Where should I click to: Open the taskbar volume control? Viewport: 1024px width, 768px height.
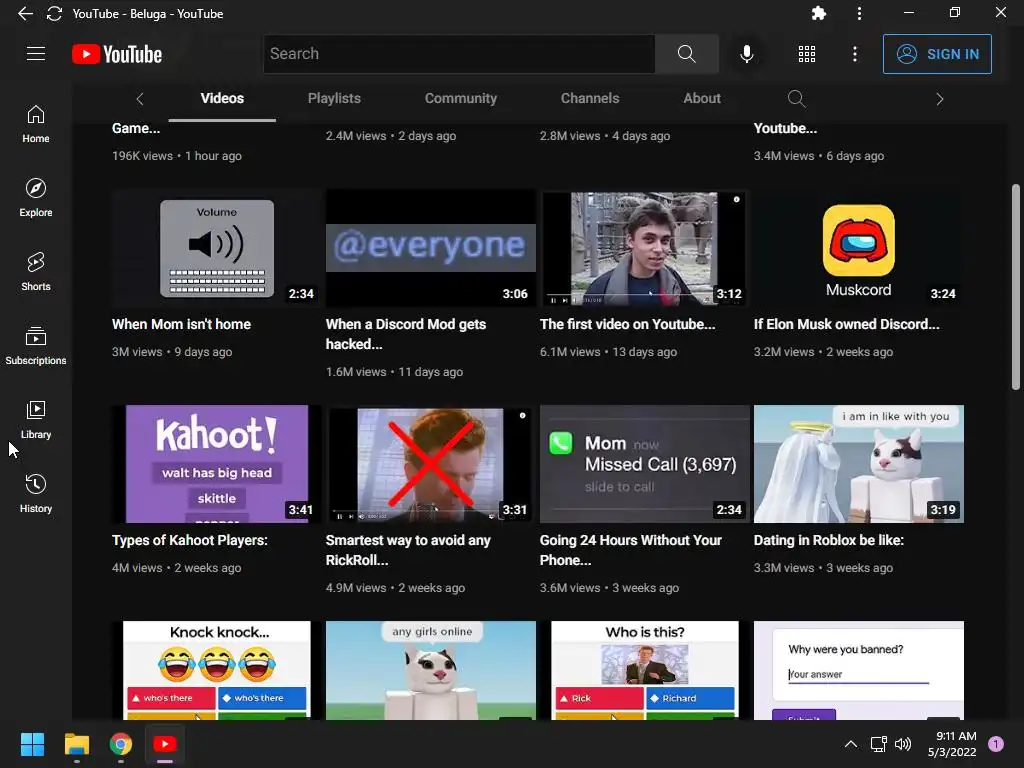click(903, 744)
